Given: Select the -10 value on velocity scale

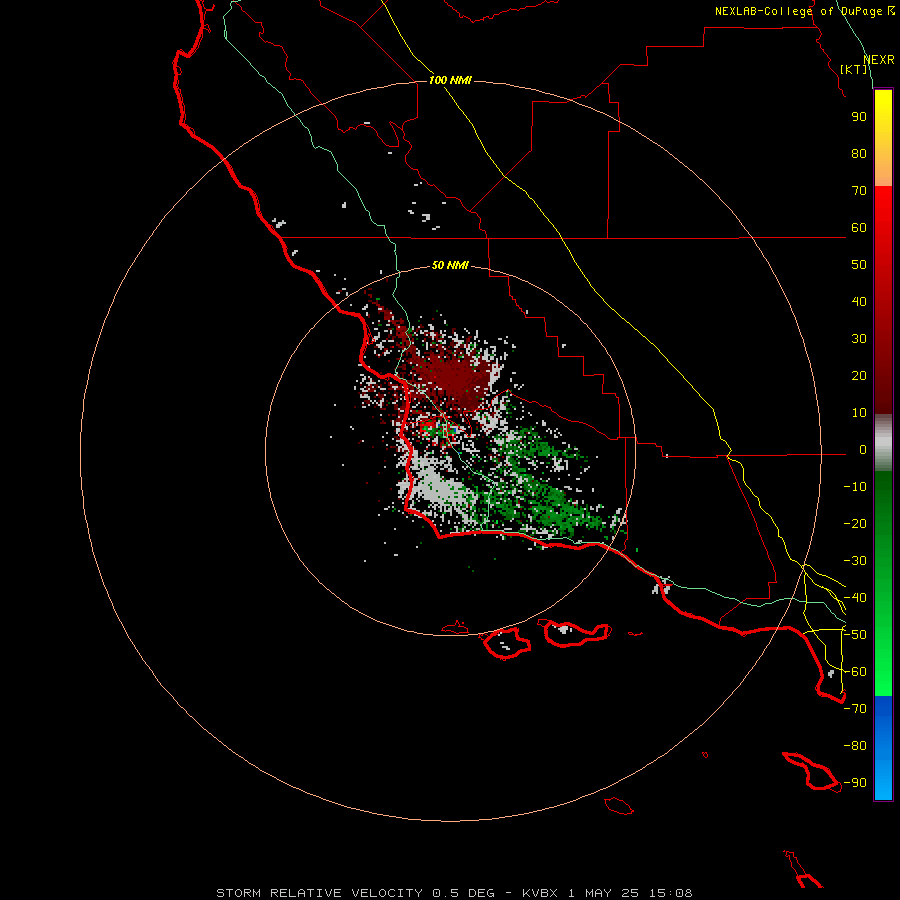Looking at the screenshot, I should tap(855, 487).
